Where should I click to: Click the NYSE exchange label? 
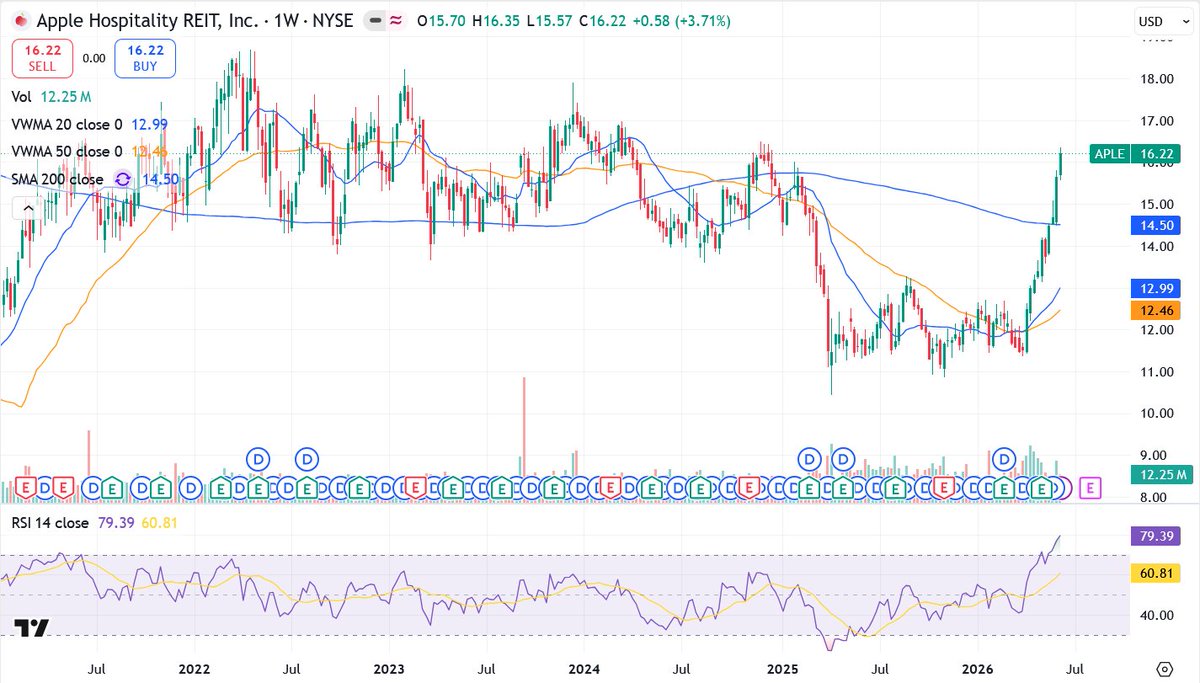331,21
